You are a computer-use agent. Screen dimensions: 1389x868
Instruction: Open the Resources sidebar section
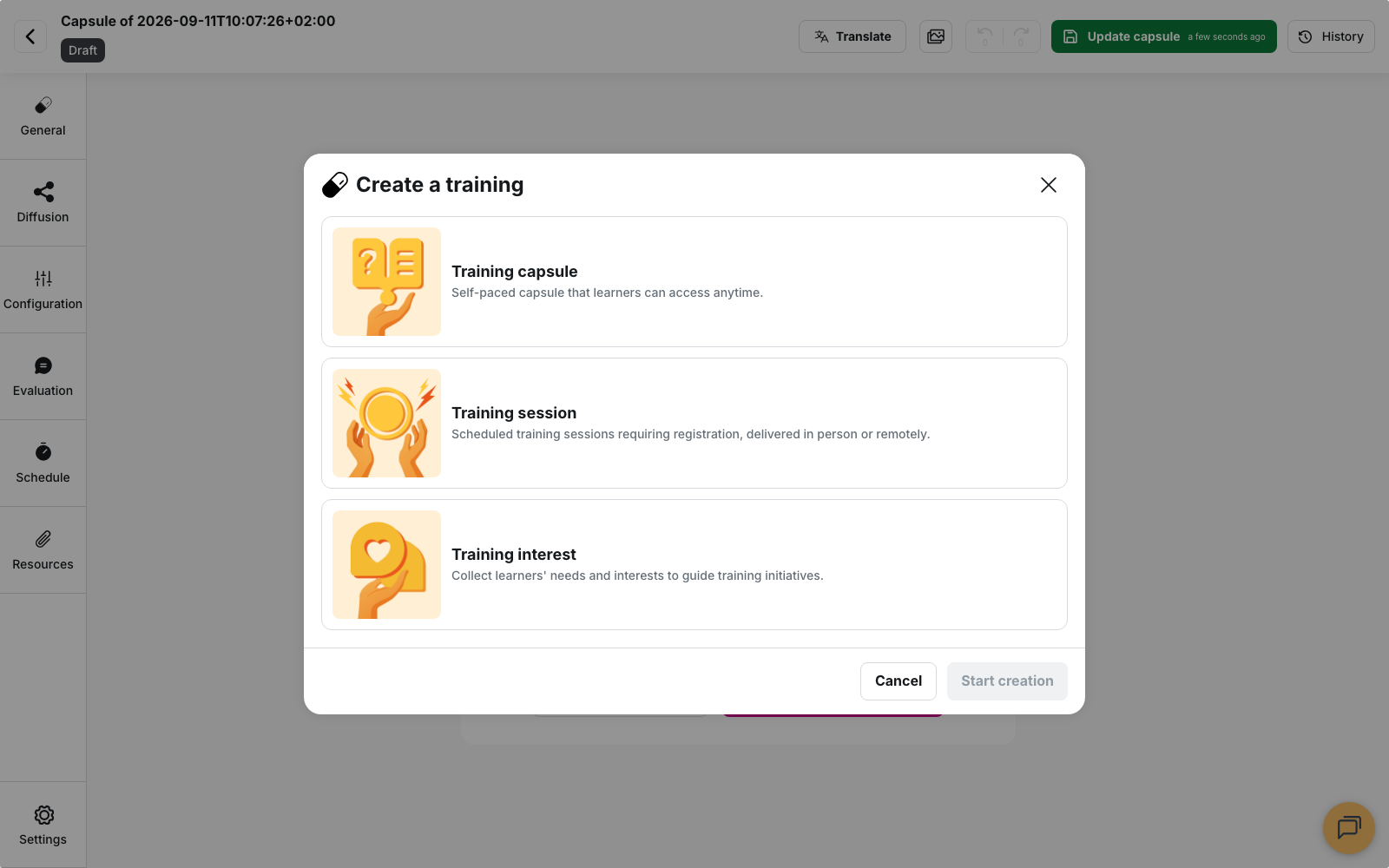43,550
